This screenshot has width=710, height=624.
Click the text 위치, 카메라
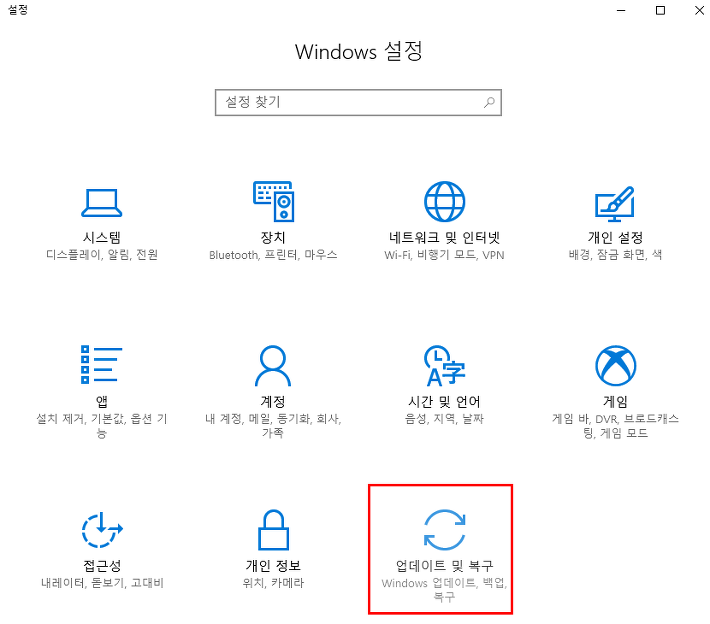pyautogui.click(x=273, y=582)
